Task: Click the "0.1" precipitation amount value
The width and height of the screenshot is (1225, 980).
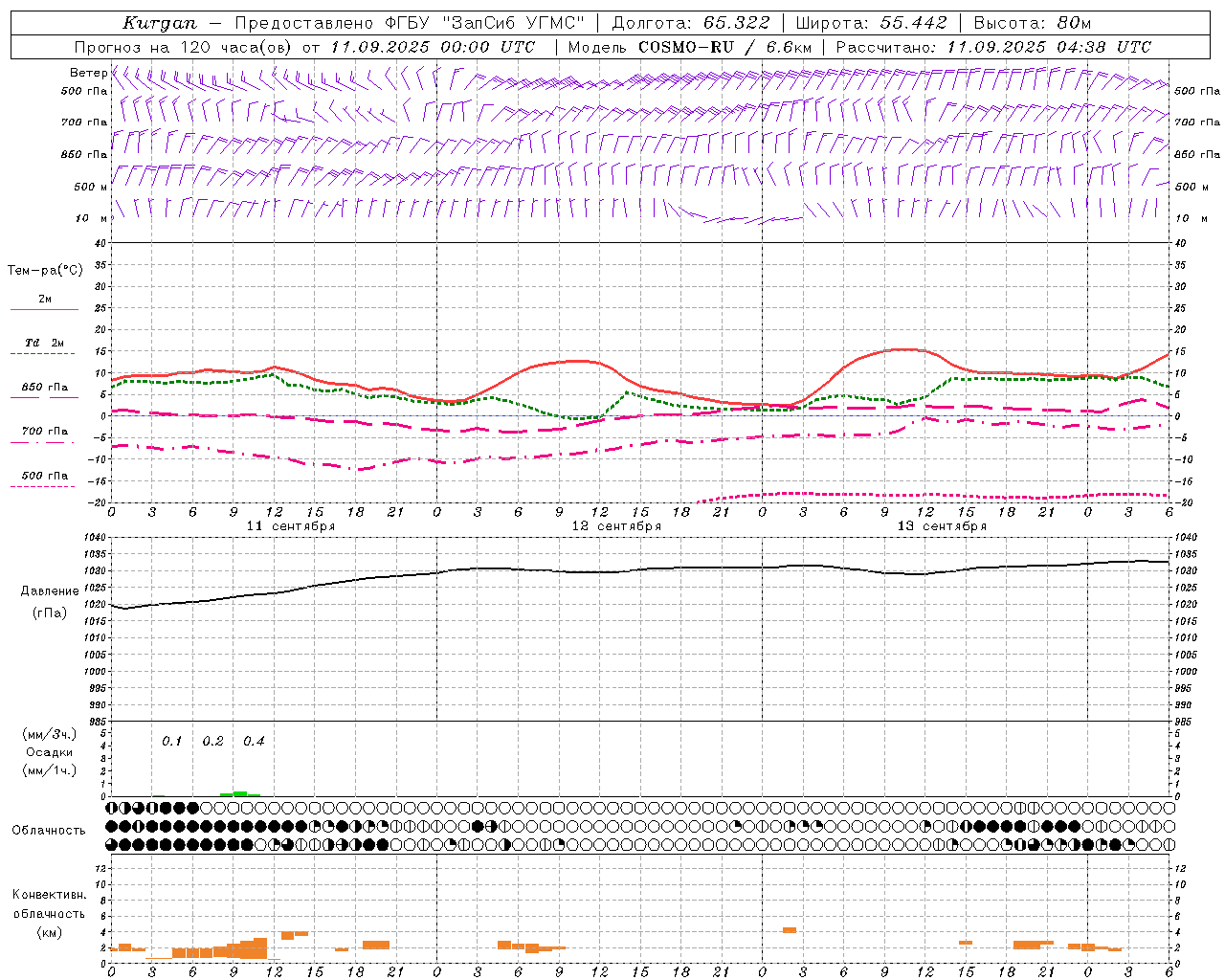Action: coord(171,741)
